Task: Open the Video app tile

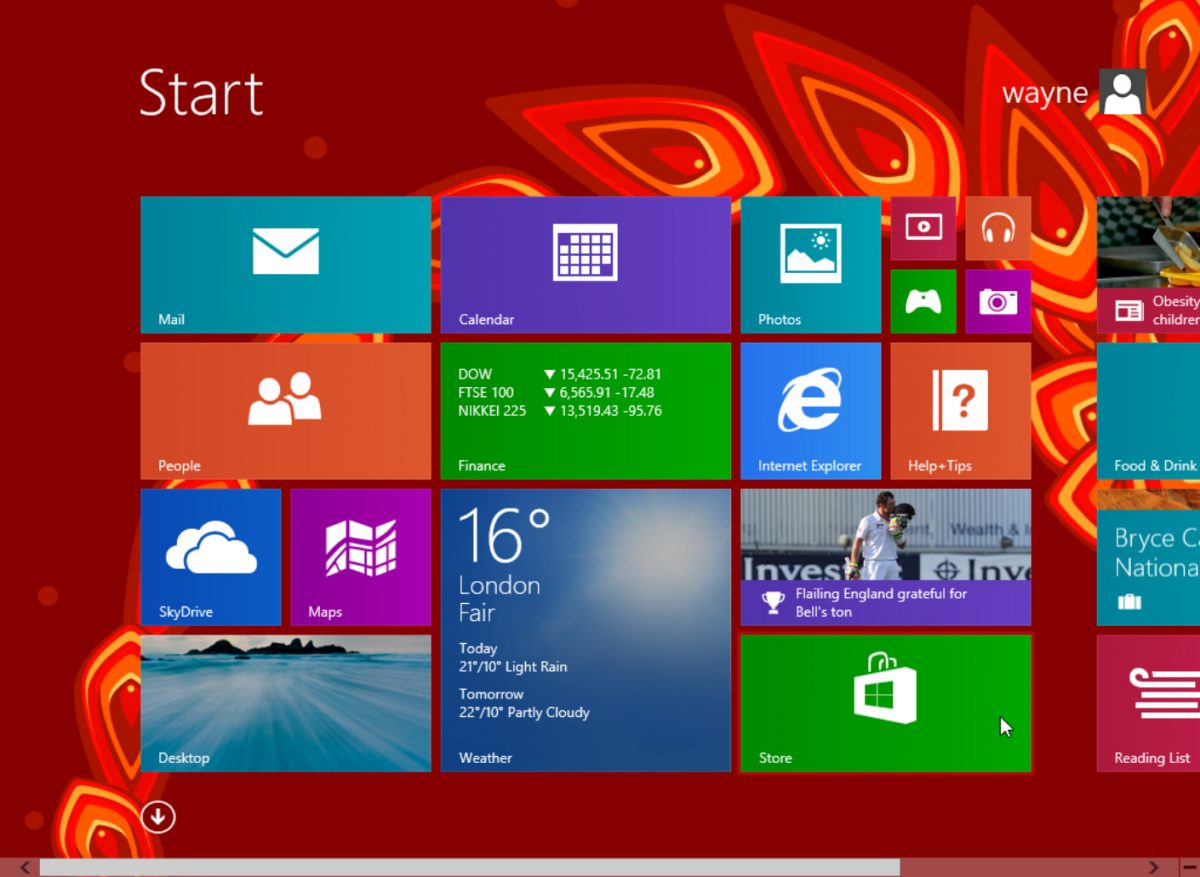Action: (x=922, y=227)
